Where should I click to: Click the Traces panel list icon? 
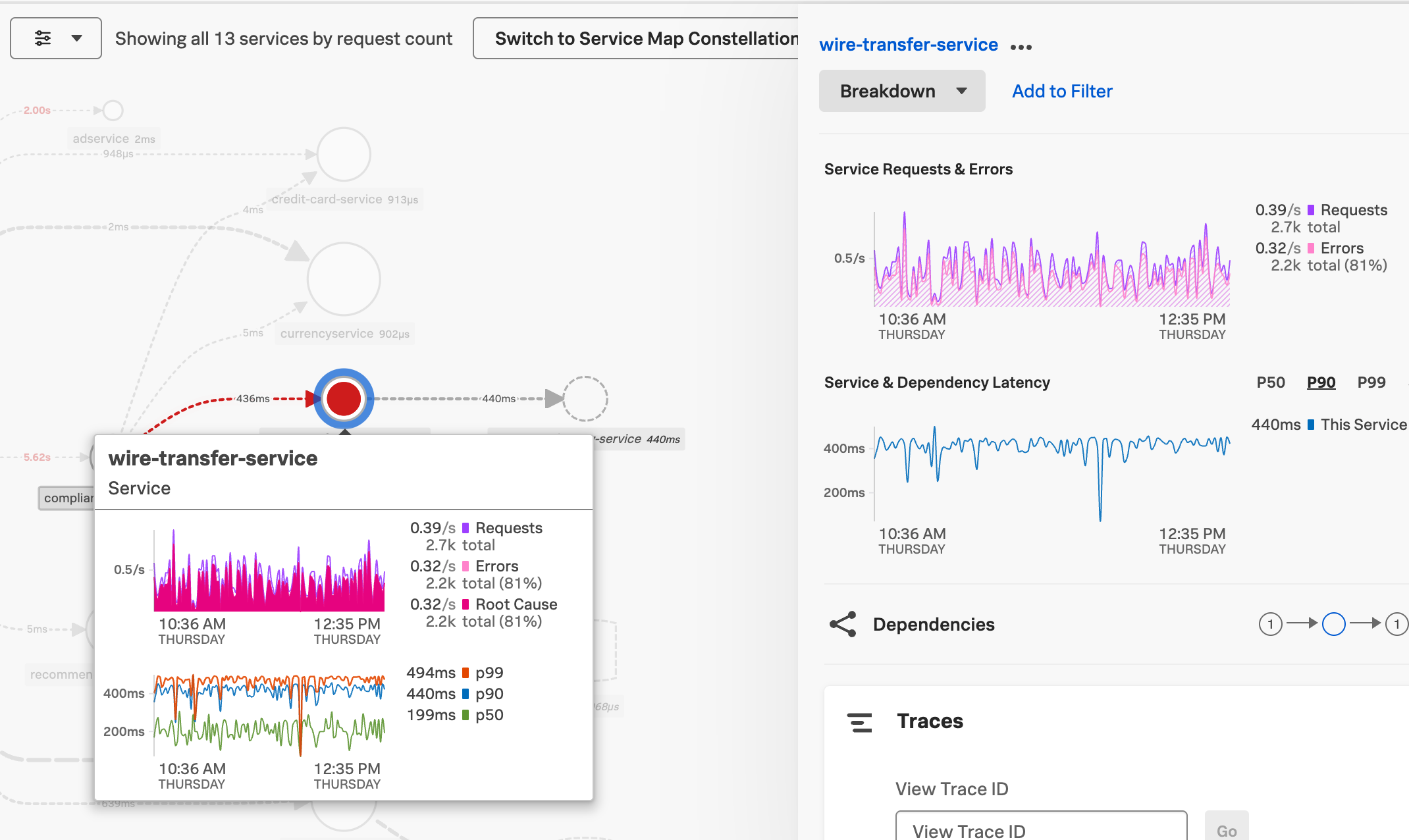[x=859, y=722]
